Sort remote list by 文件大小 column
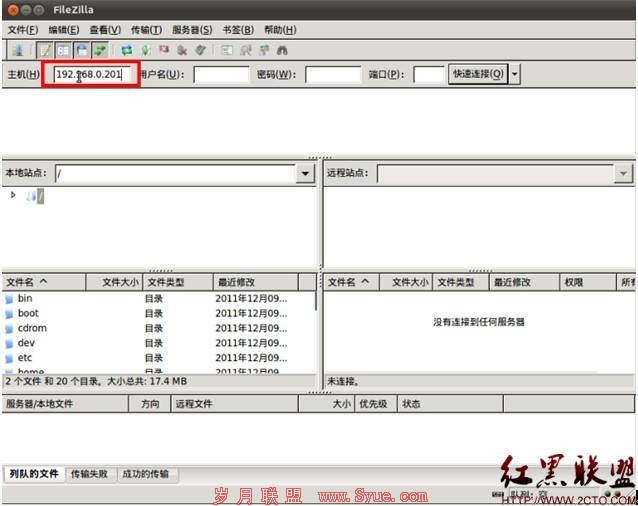 point(406,282)
